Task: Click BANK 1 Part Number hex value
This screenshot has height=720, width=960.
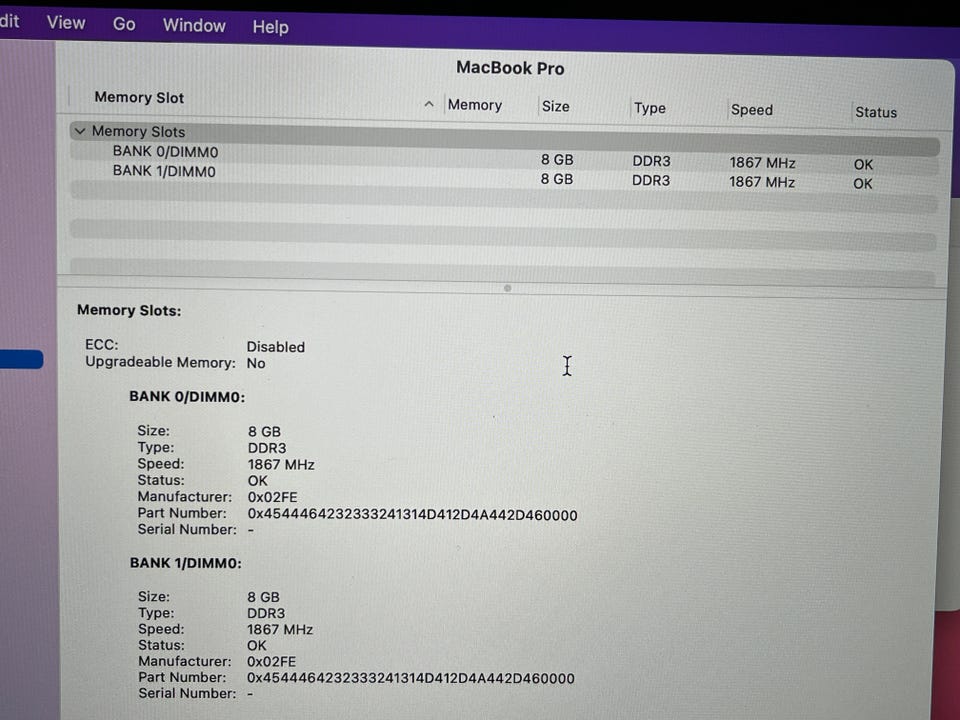Action: 411,678
